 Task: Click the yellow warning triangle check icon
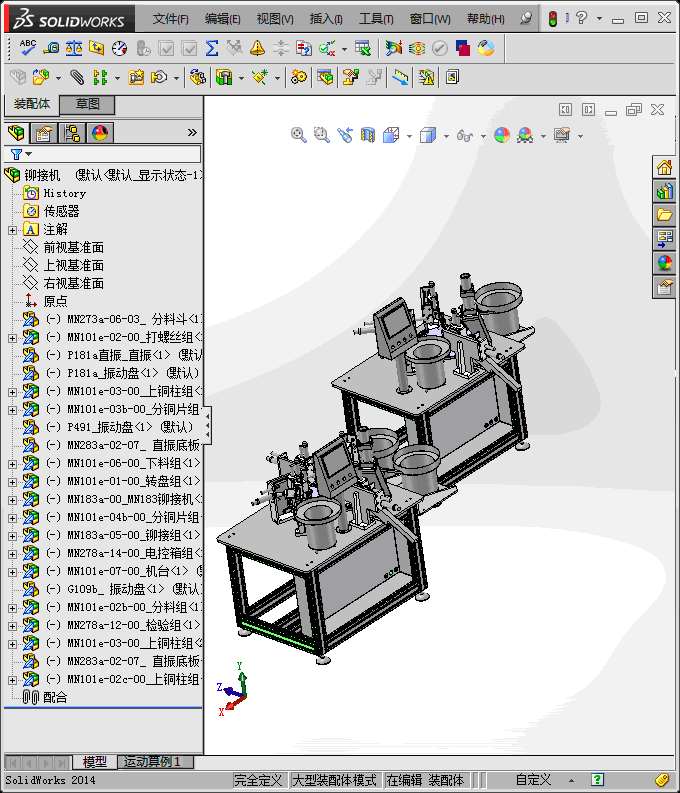coord(257,48)
